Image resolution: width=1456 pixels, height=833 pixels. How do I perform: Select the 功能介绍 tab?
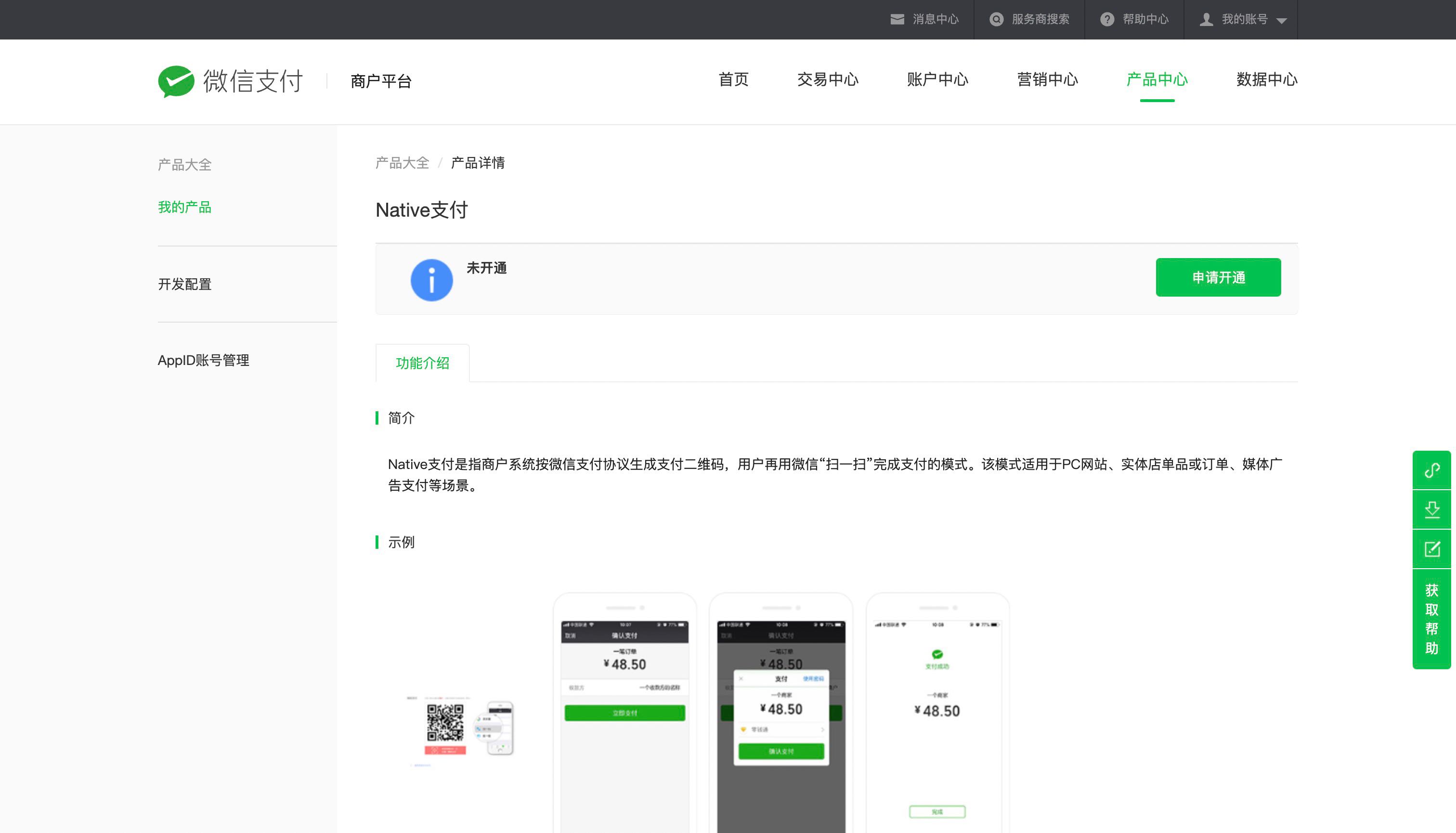click(422, 363)
